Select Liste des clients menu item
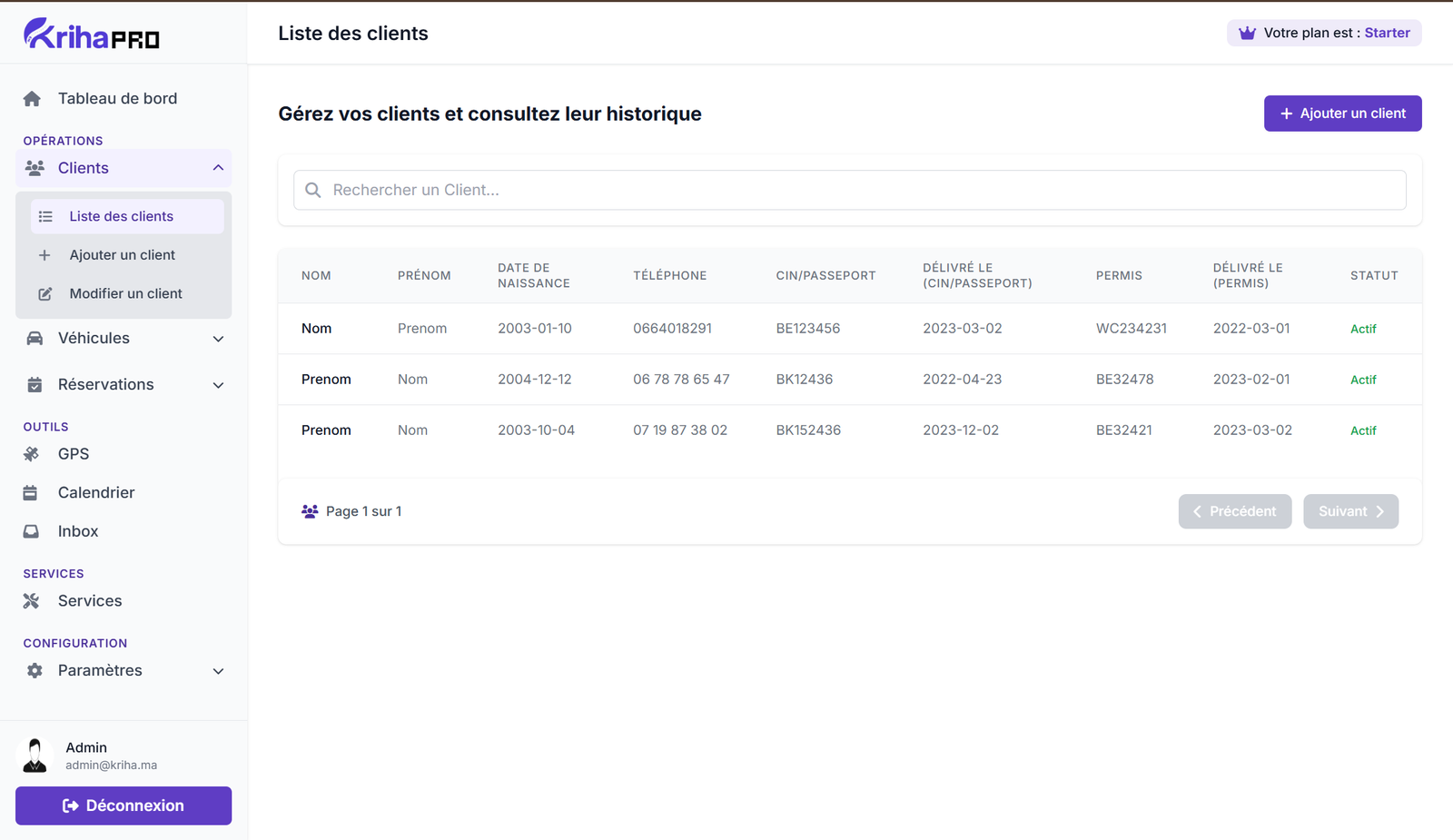Screen dimensions: 1453x840 122,217
